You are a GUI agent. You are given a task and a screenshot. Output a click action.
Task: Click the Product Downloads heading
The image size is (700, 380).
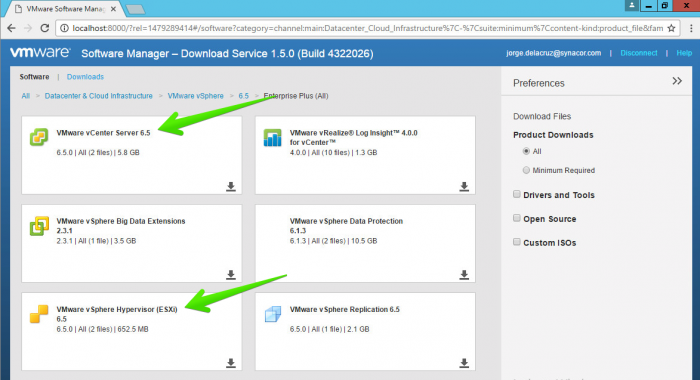pos(553,135)
